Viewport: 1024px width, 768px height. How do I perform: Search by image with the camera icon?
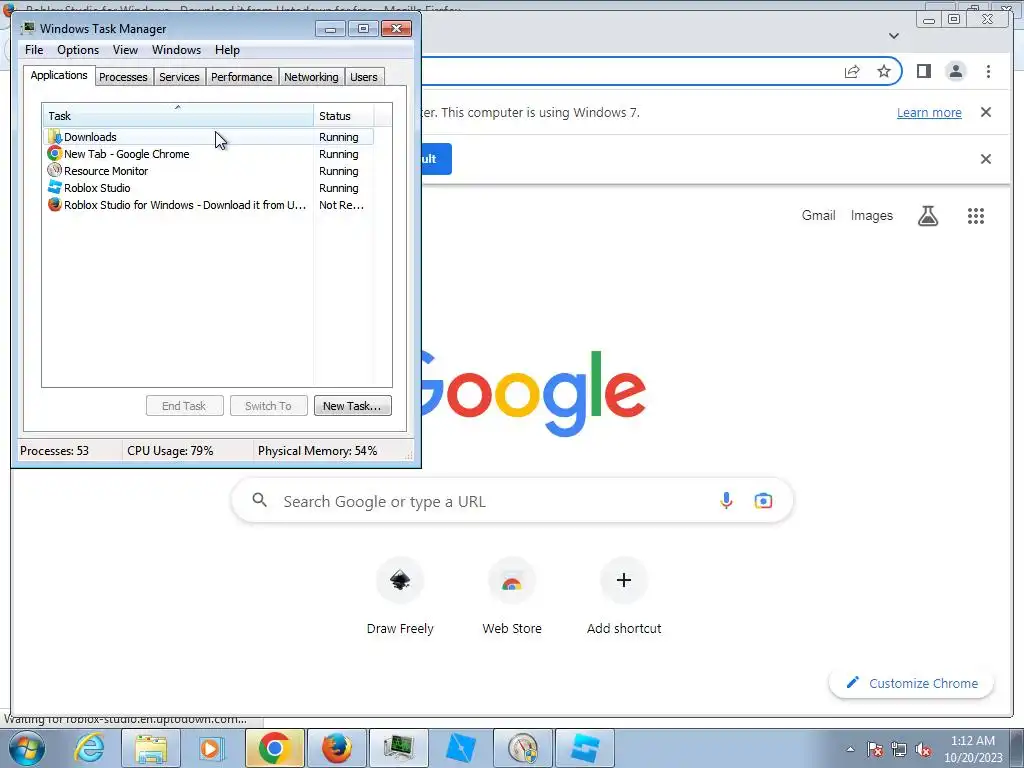click(763, 501)
